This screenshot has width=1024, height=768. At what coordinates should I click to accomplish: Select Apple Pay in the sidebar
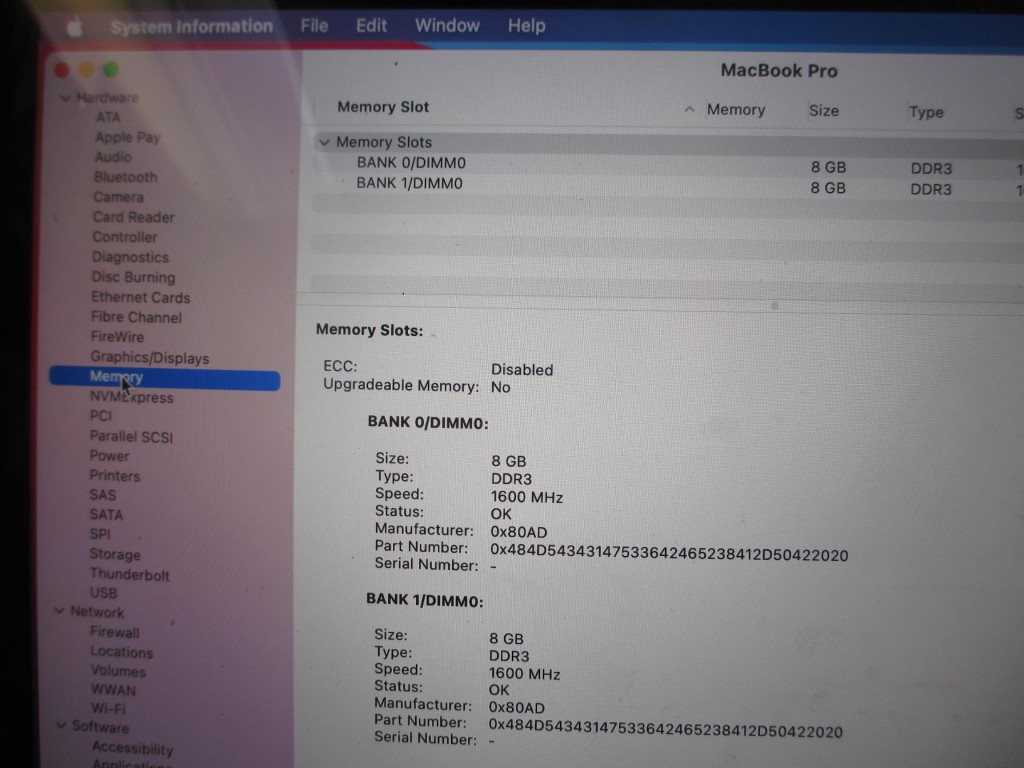[x=127, y=137]
